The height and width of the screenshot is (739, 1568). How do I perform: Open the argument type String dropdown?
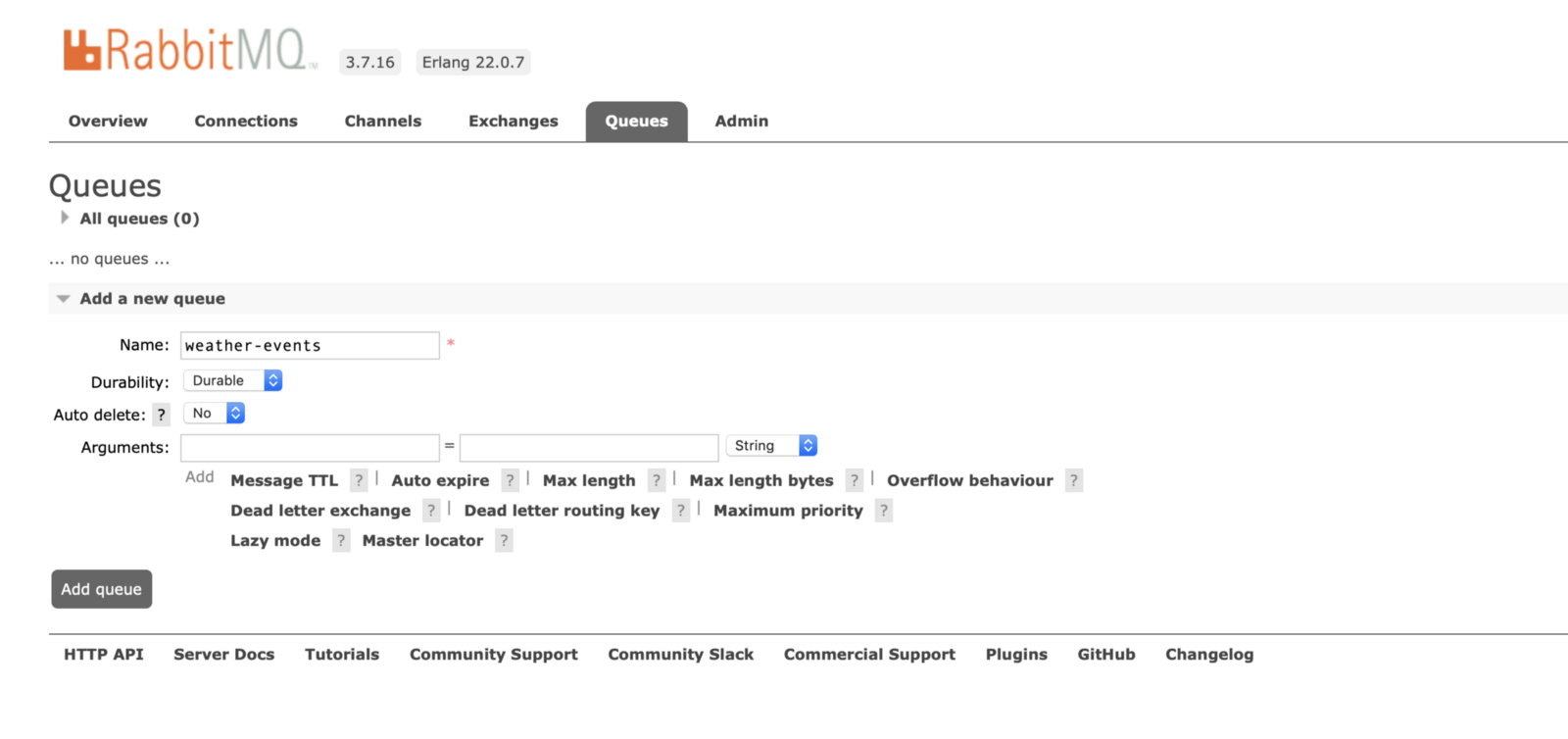771,446
